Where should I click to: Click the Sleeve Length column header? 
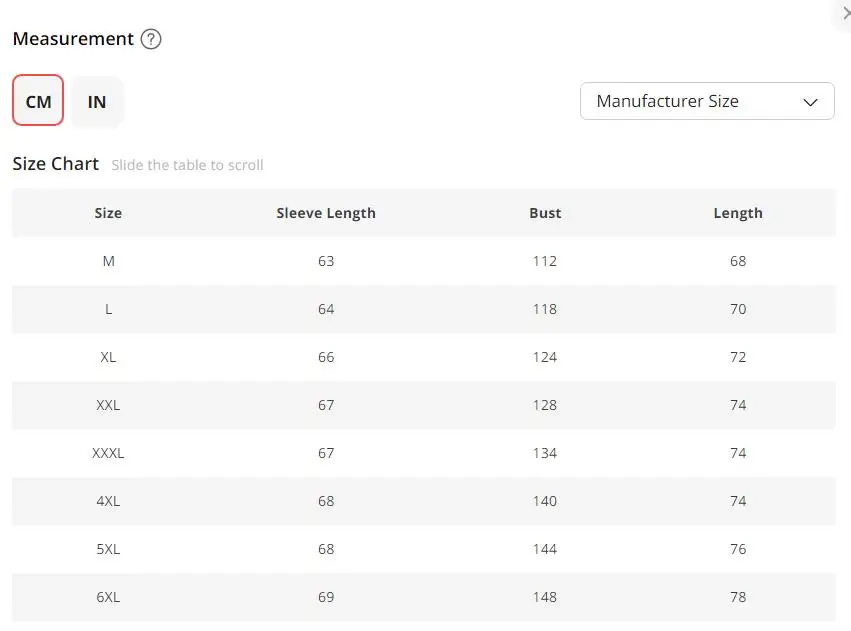[x=326, y=213]
